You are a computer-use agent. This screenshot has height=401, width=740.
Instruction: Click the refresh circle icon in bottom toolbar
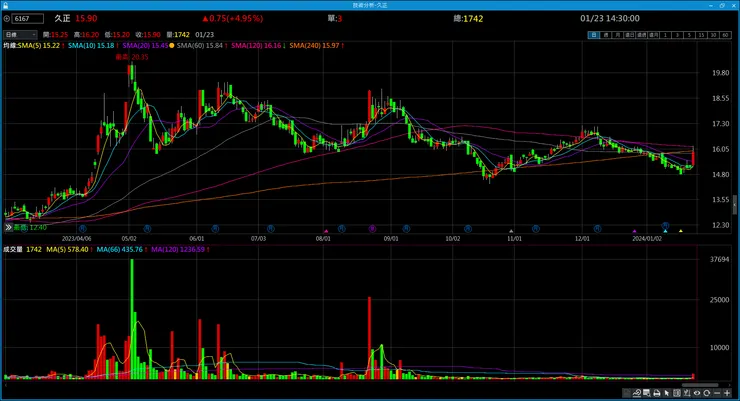pyautogui.click(x=706, y=393)
